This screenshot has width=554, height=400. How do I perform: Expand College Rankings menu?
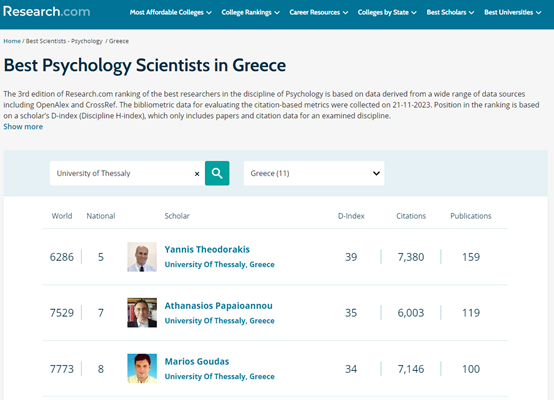(251, 12)
